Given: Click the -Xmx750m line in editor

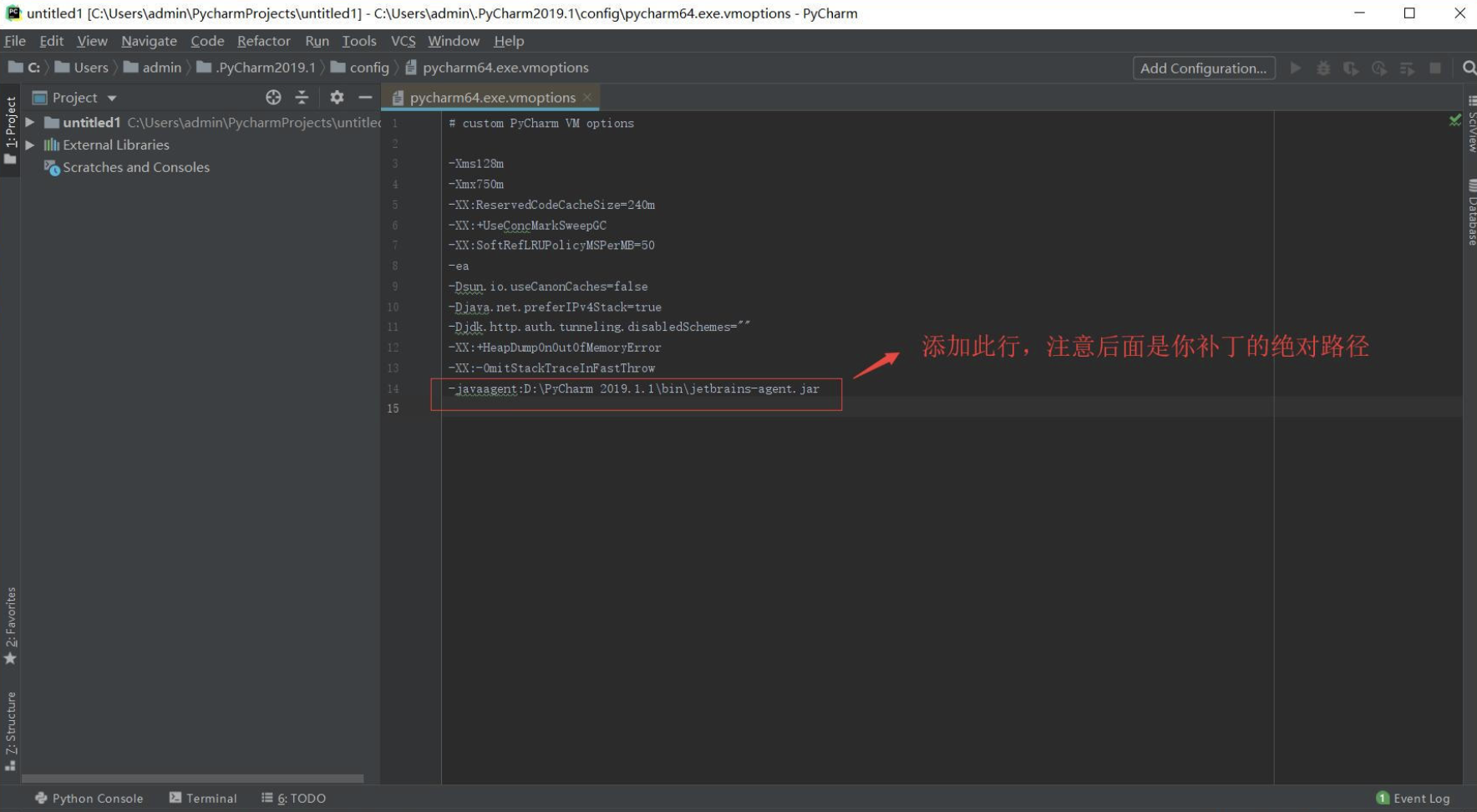Looking at the screenshot, I should [475, 184].
